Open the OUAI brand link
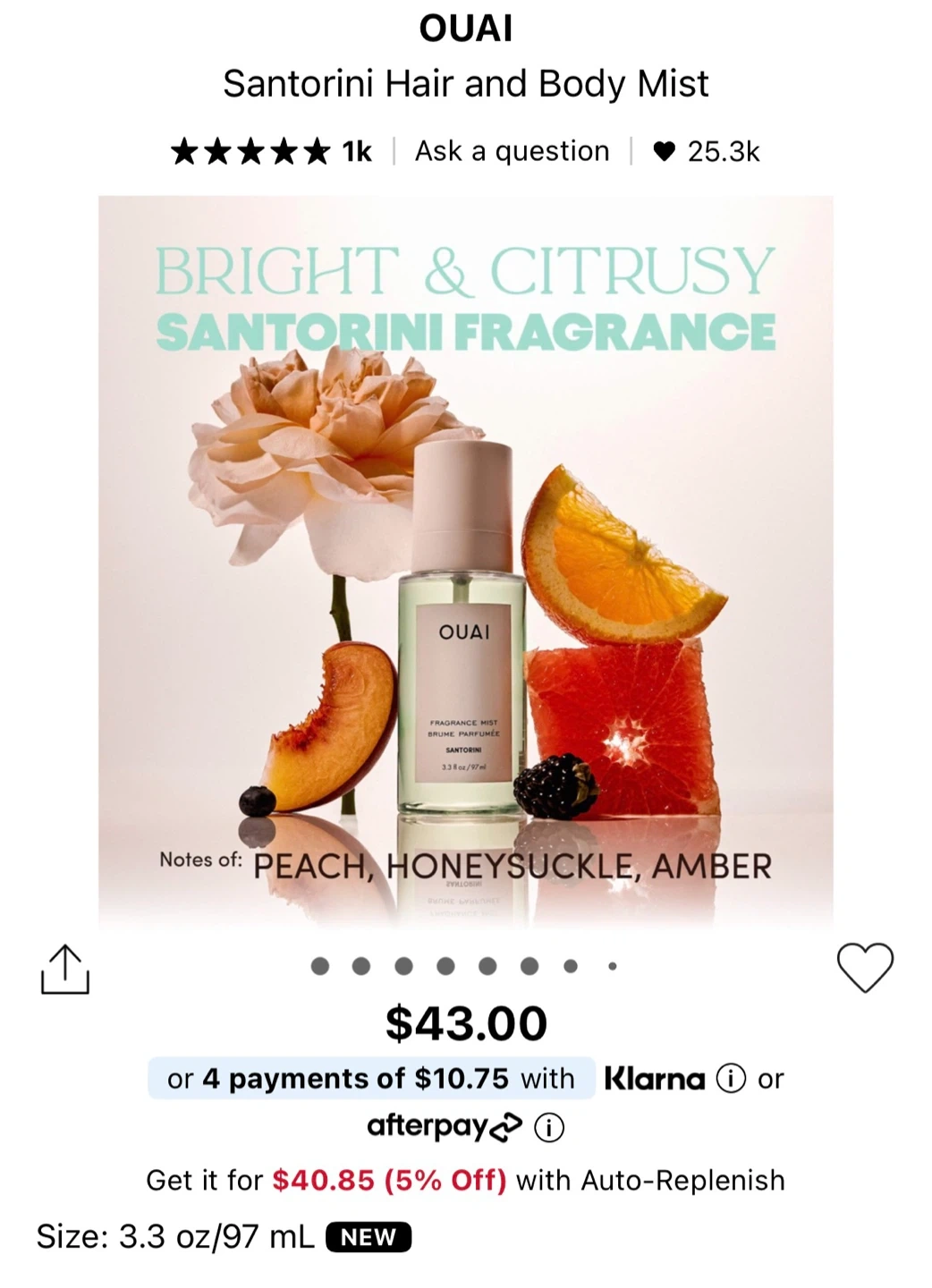The height and width of the screenshot is (1288, 932). pos(466,29)
